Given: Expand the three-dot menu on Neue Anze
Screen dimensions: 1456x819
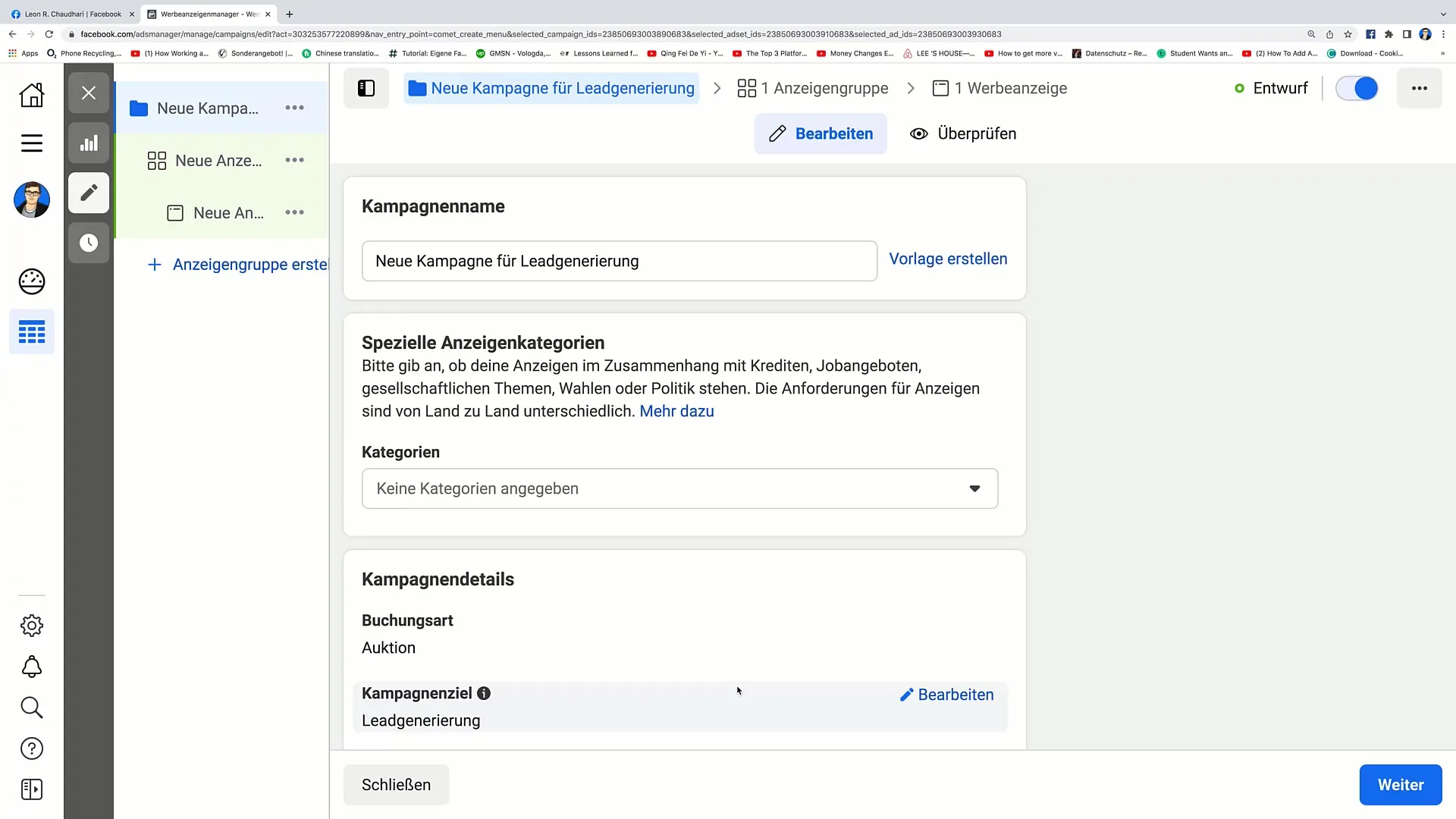Looking at the screenshot, I should tap(294, 159).
